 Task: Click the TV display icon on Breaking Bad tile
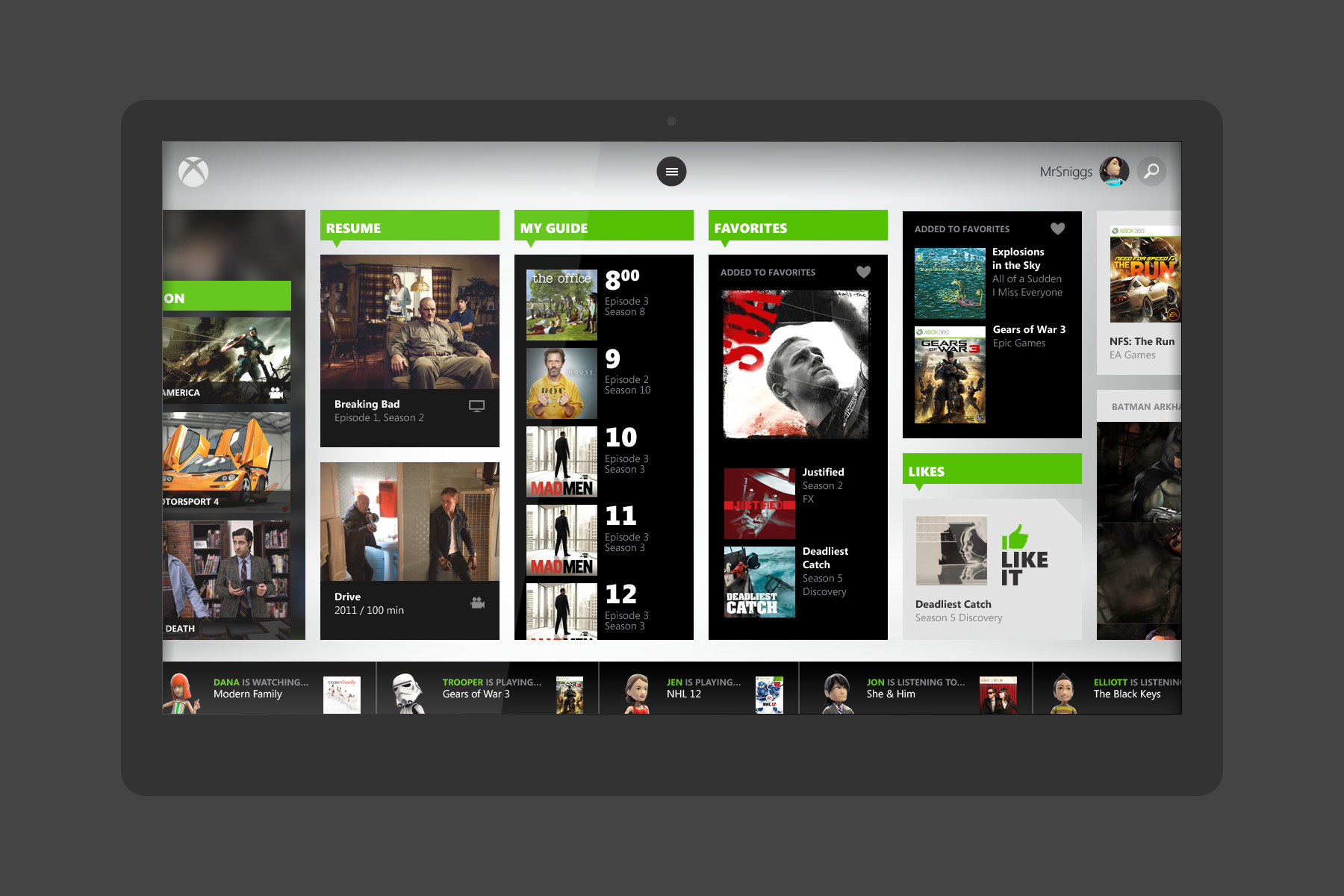[476, 405]
